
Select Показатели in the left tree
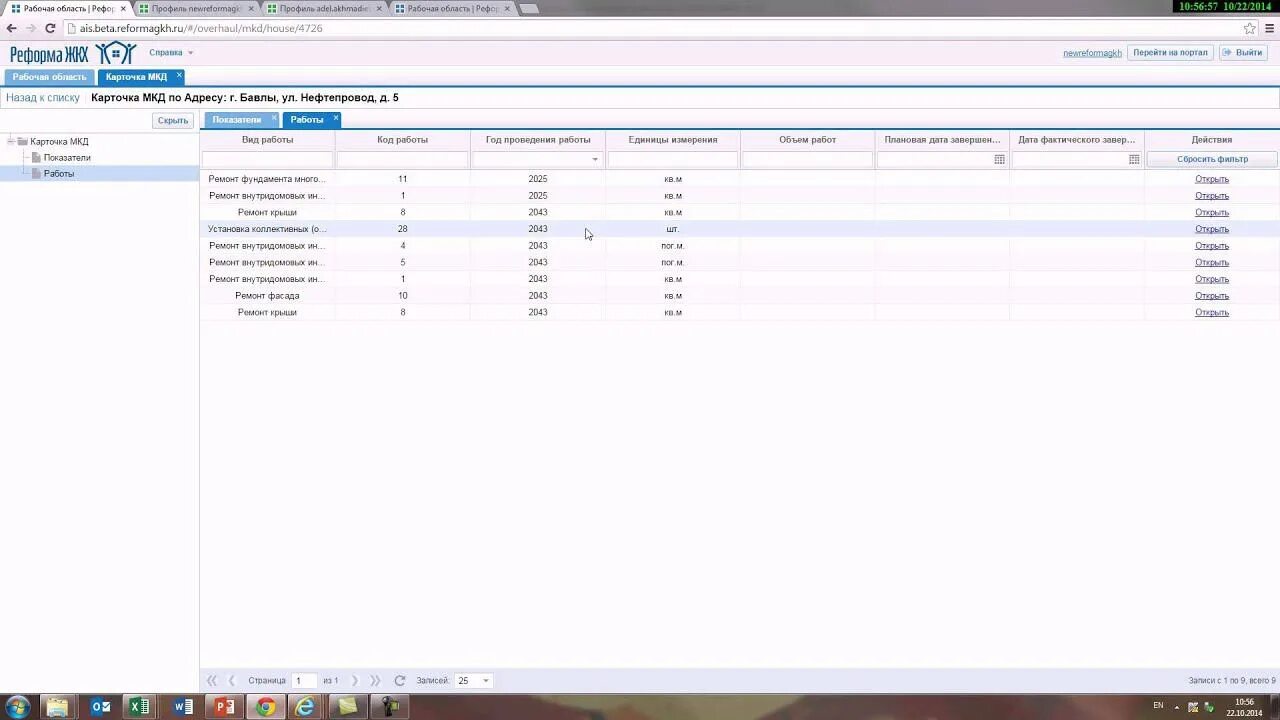pos(67,158)
